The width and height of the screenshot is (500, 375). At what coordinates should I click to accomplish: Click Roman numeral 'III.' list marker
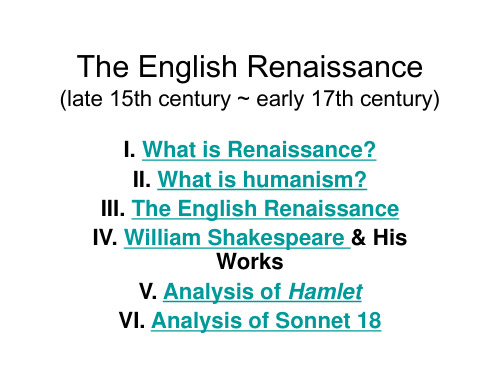pyautogui.click(x=113, y=209)
